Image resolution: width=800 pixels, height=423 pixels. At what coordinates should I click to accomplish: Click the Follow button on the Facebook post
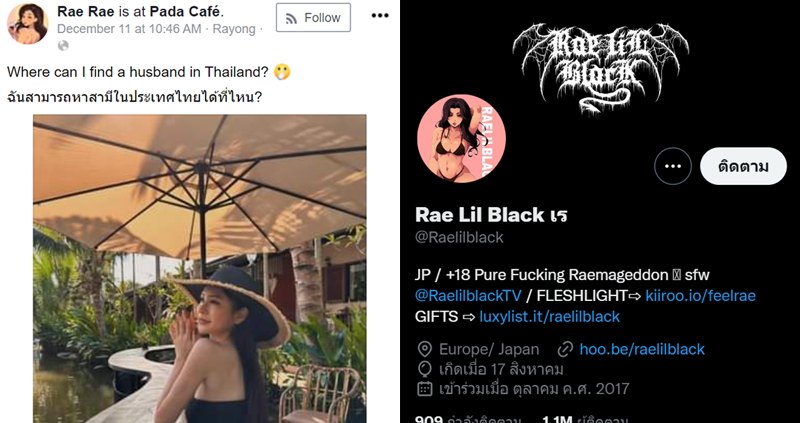[313, 17]
